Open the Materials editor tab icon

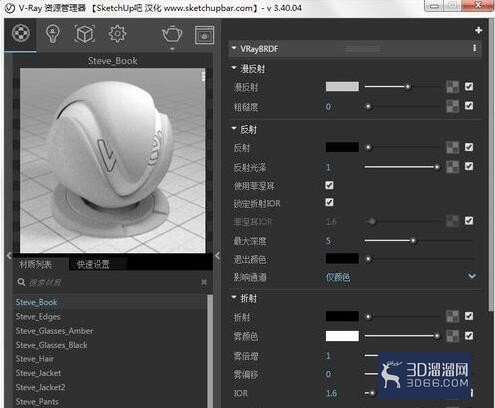pyautogui.click(x=21, y=33)
